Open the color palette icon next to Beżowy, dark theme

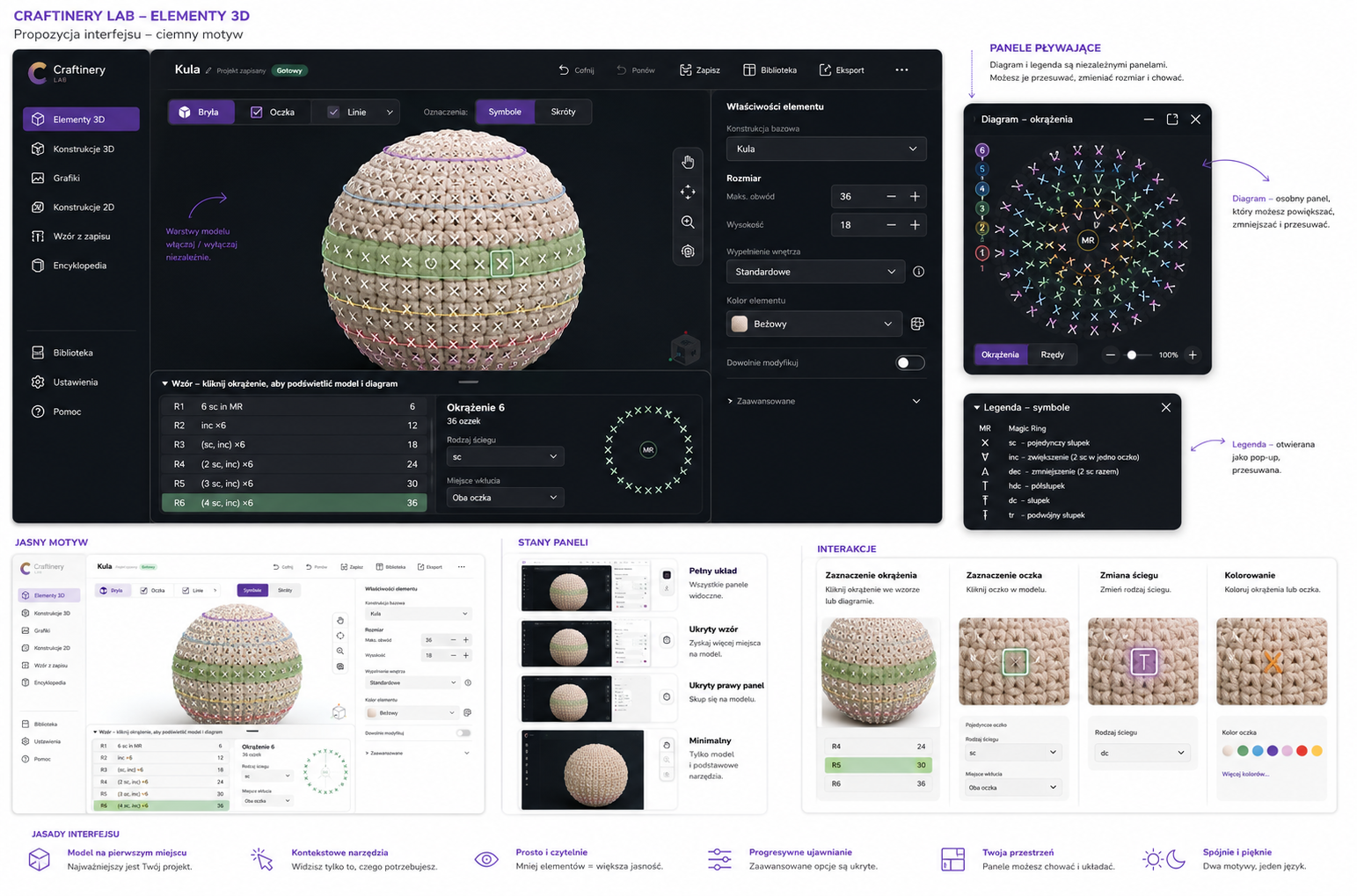point(917,324)
